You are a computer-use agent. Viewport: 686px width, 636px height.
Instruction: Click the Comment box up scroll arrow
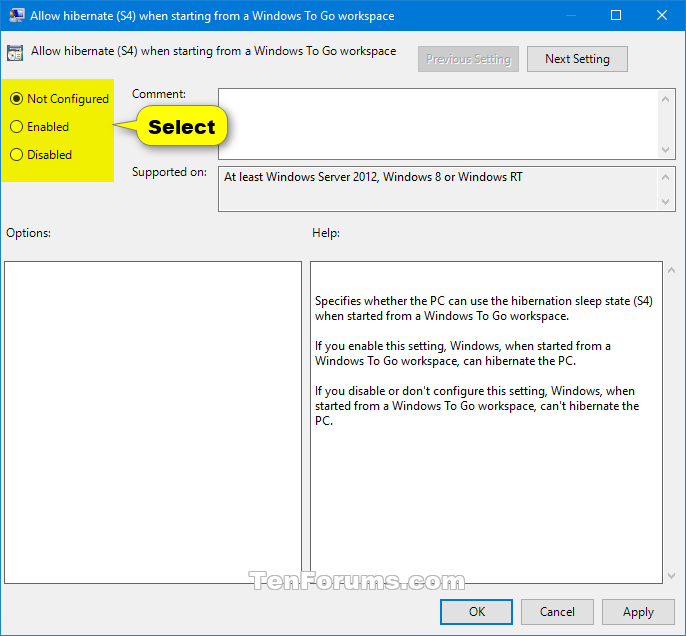[665, 99]
